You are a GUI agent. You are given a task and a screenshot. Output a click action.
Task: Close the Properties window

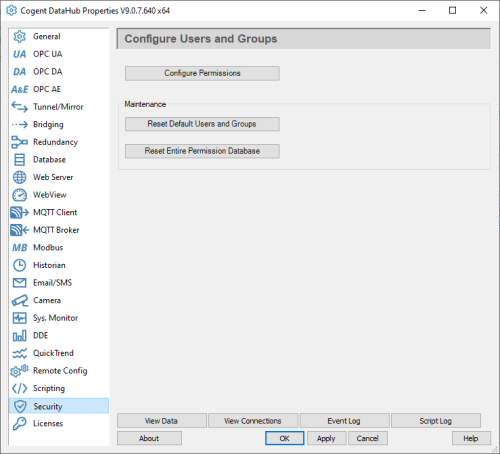483,10
